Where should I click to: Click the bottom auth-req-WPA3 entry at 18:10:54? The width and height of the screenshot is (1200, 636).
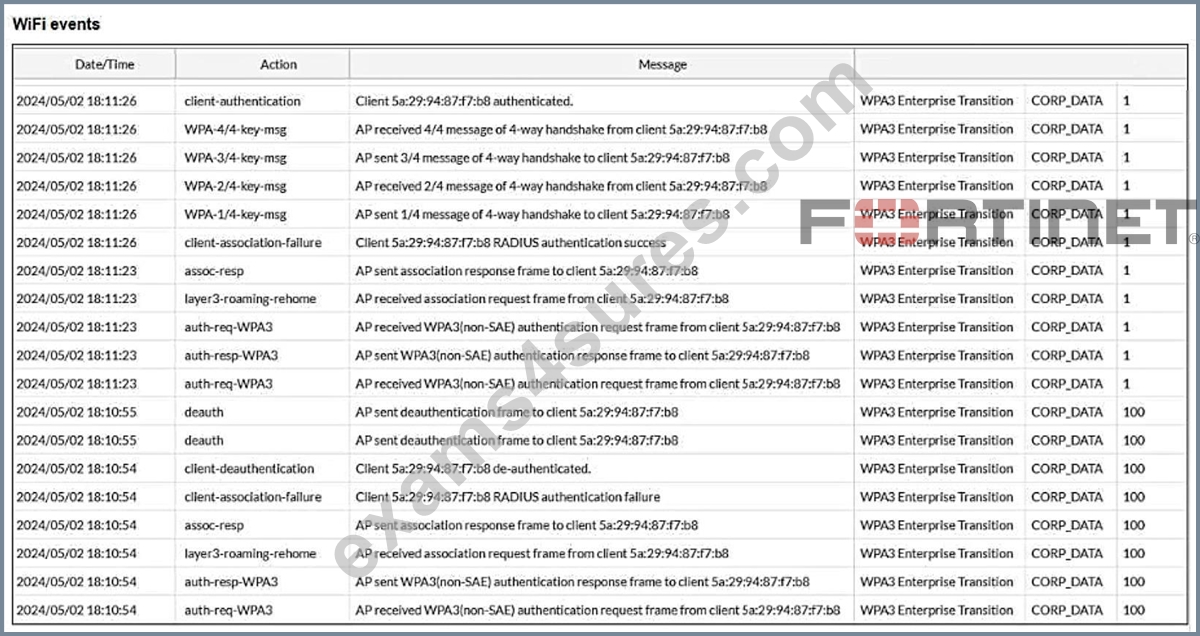click(229, 610)
